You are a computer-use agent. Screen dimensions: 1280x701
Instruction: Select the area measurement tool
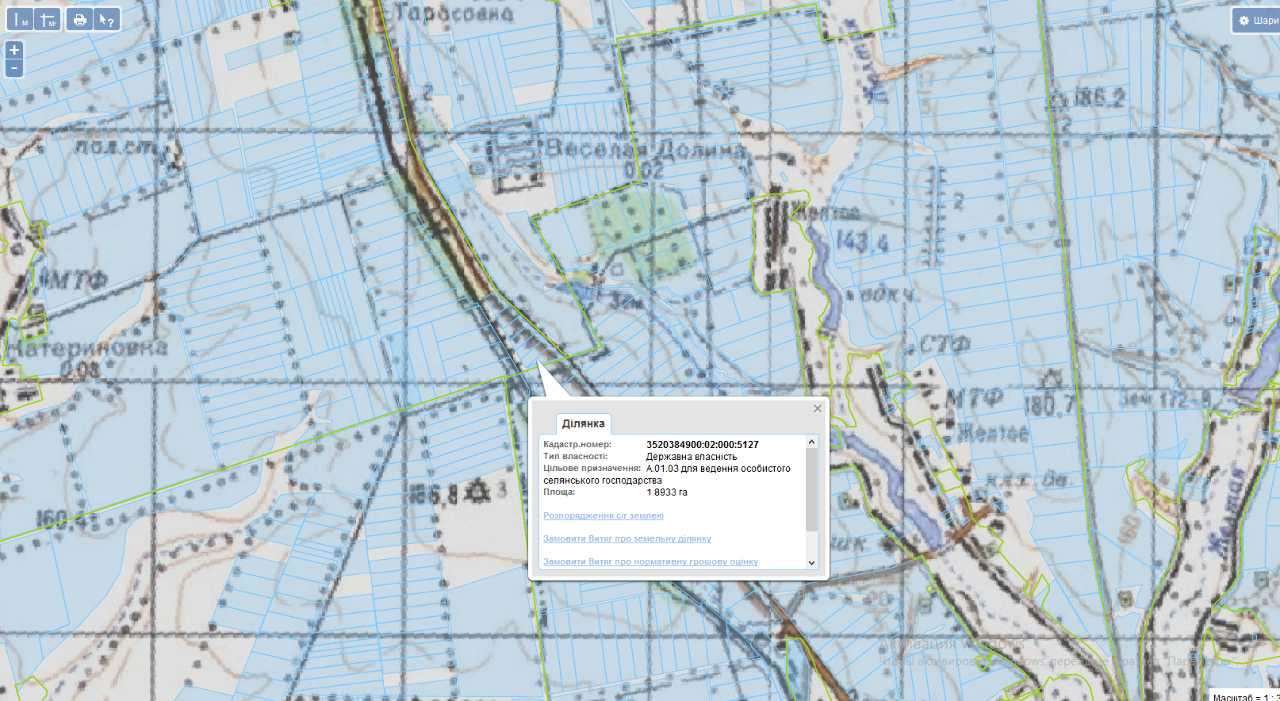[x=47, y=19]
